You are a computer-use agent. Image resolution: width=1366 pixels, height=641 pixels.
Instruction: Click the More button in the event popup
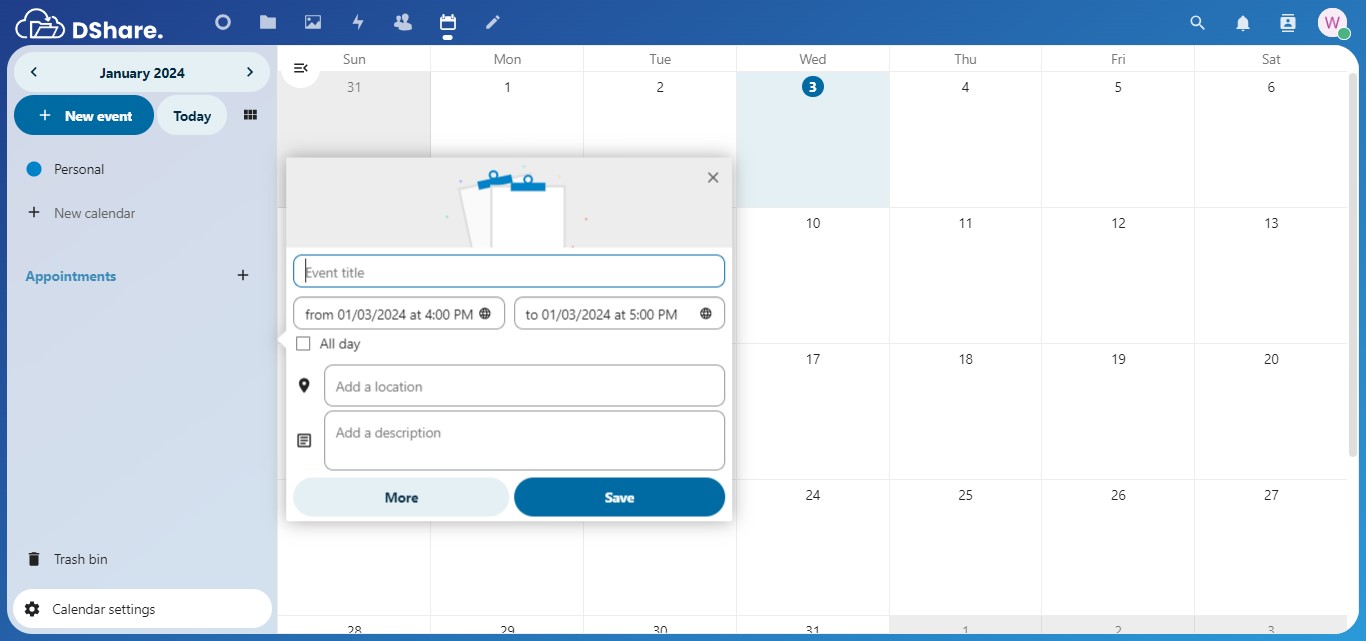pos(401,497)
